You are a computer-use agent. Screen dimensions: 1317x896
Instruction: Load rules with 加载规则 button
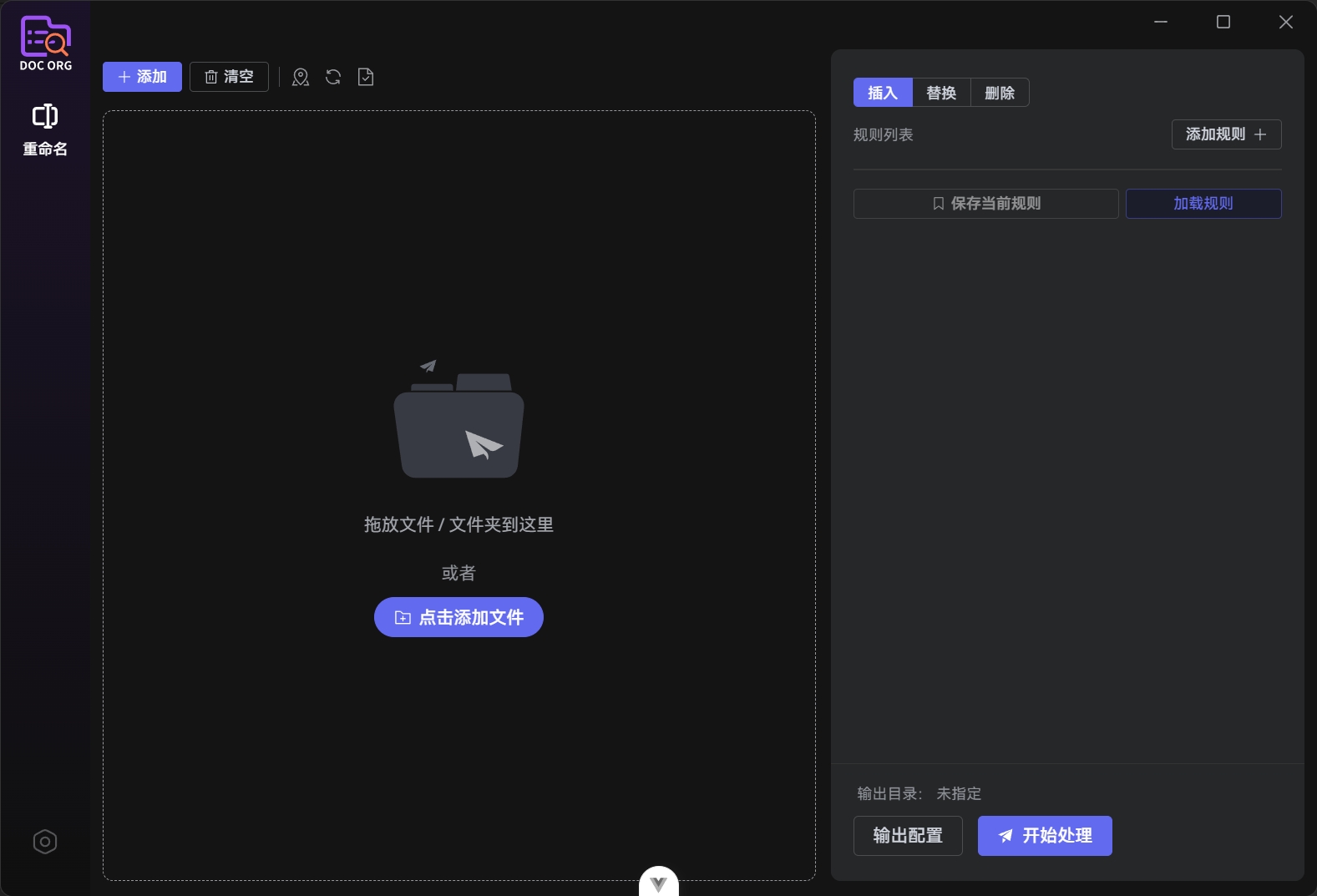pos(1203,204)
